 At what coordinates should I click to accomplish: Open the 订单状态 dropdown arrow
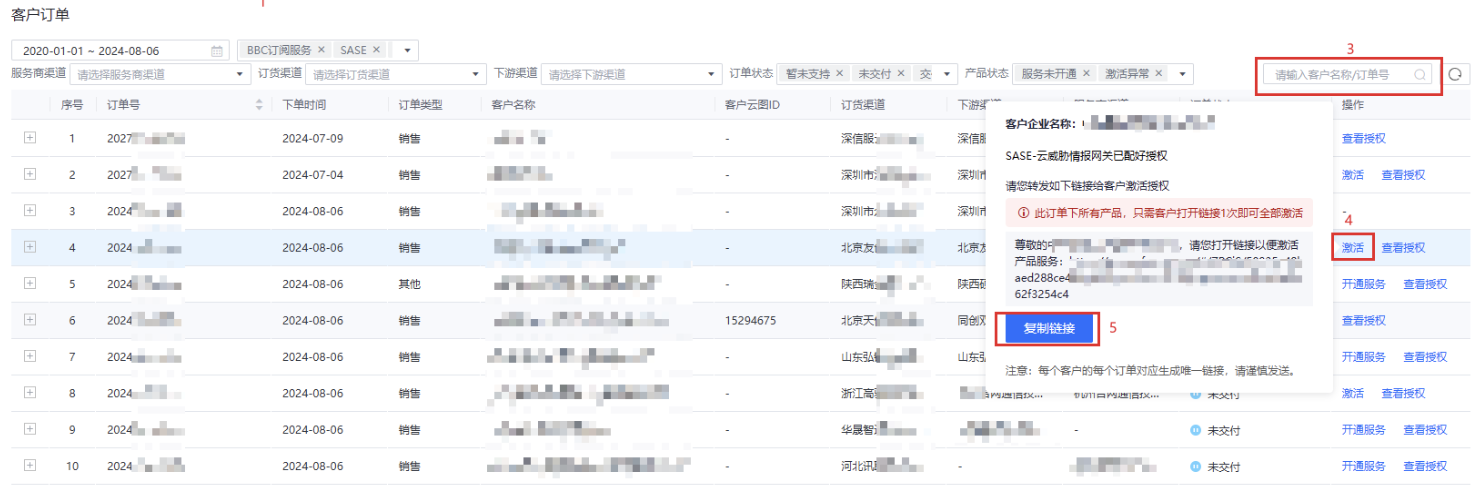tap(947, 74)
